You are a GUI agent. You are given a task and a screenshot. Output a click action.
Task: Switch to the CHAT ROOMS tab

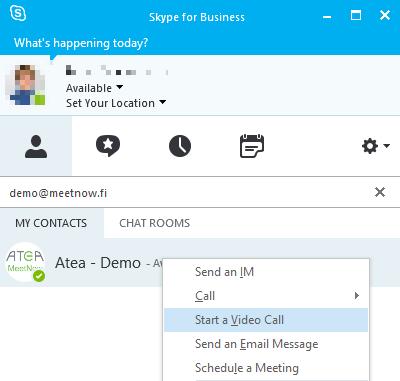click(x=155, y=223)
